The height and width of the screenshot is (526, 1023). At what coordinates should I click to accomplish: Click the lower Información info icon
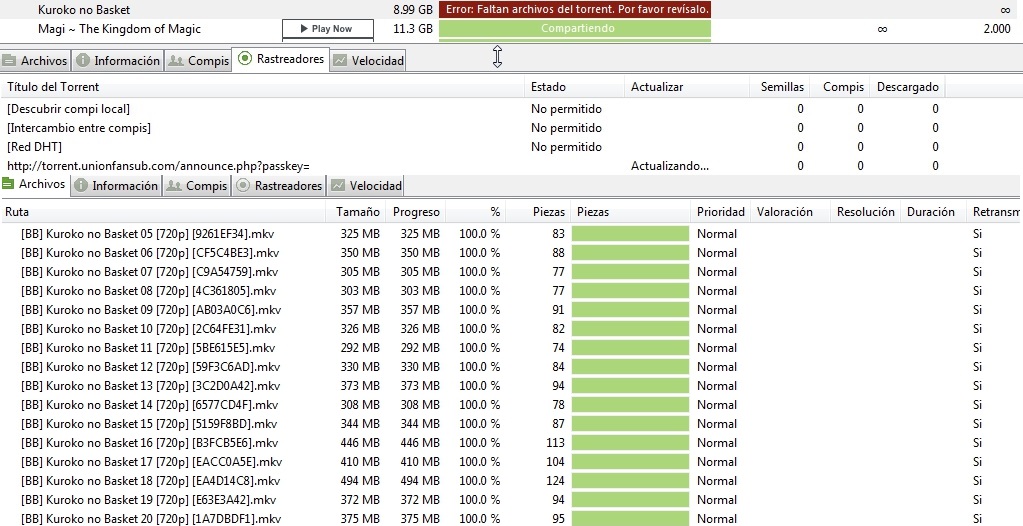[x=81, y=185]
